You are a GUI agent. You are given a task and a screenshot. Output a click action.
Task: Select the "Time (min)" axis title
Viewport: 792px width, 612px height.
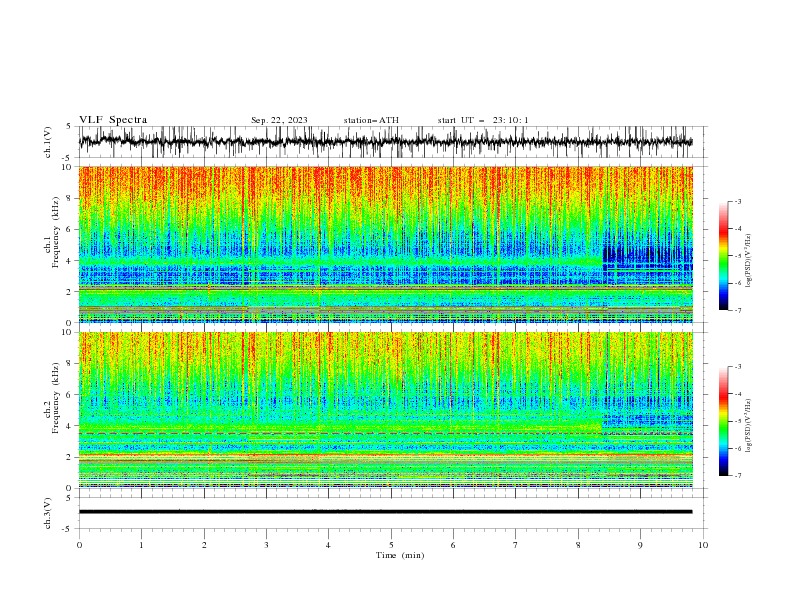pos(400,555)
